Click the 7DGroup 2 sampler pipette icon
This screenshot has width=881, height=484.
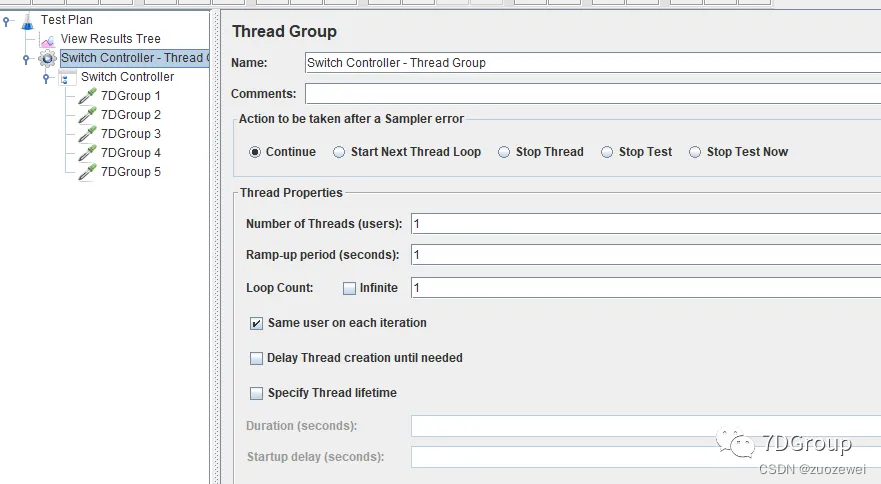point(87,115)
